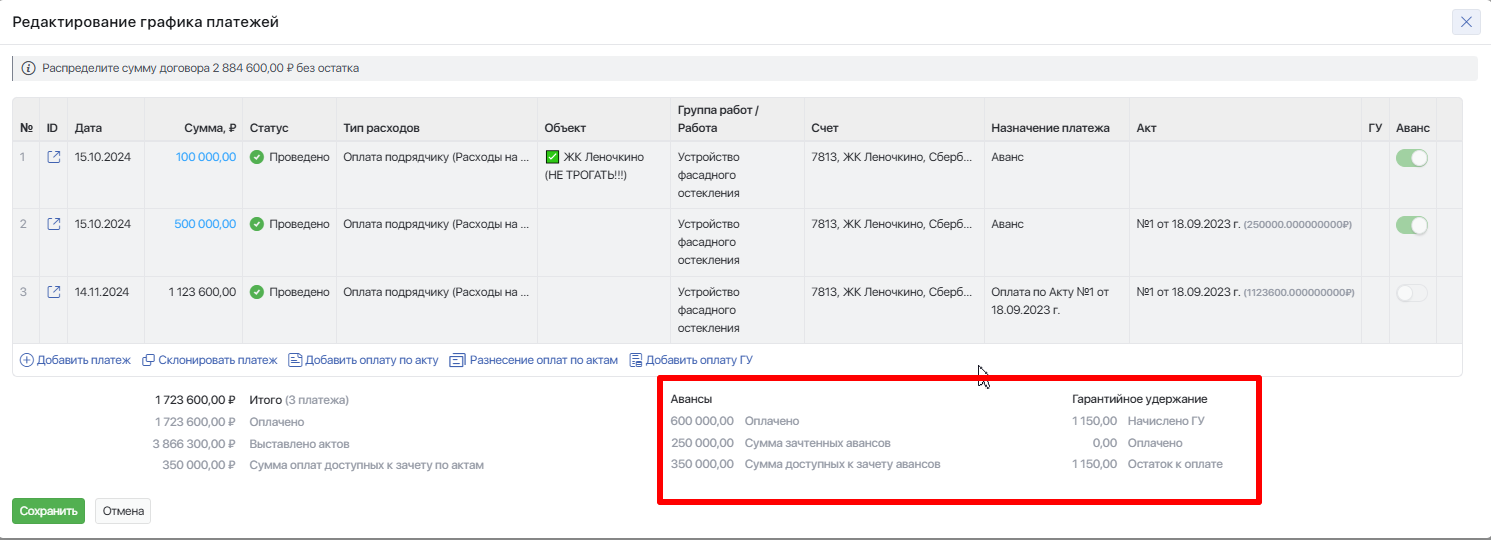Open payment 3 via external link icon
Screen dimensions: 1491x540
click(54, 292)
